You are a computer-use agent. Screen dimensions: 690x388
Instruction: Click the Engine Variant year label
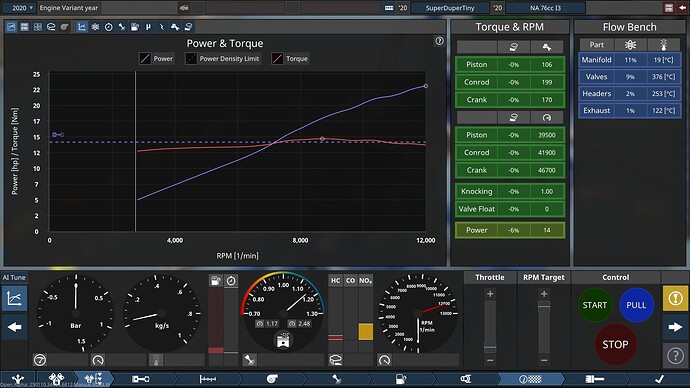[x=69, y=7]
